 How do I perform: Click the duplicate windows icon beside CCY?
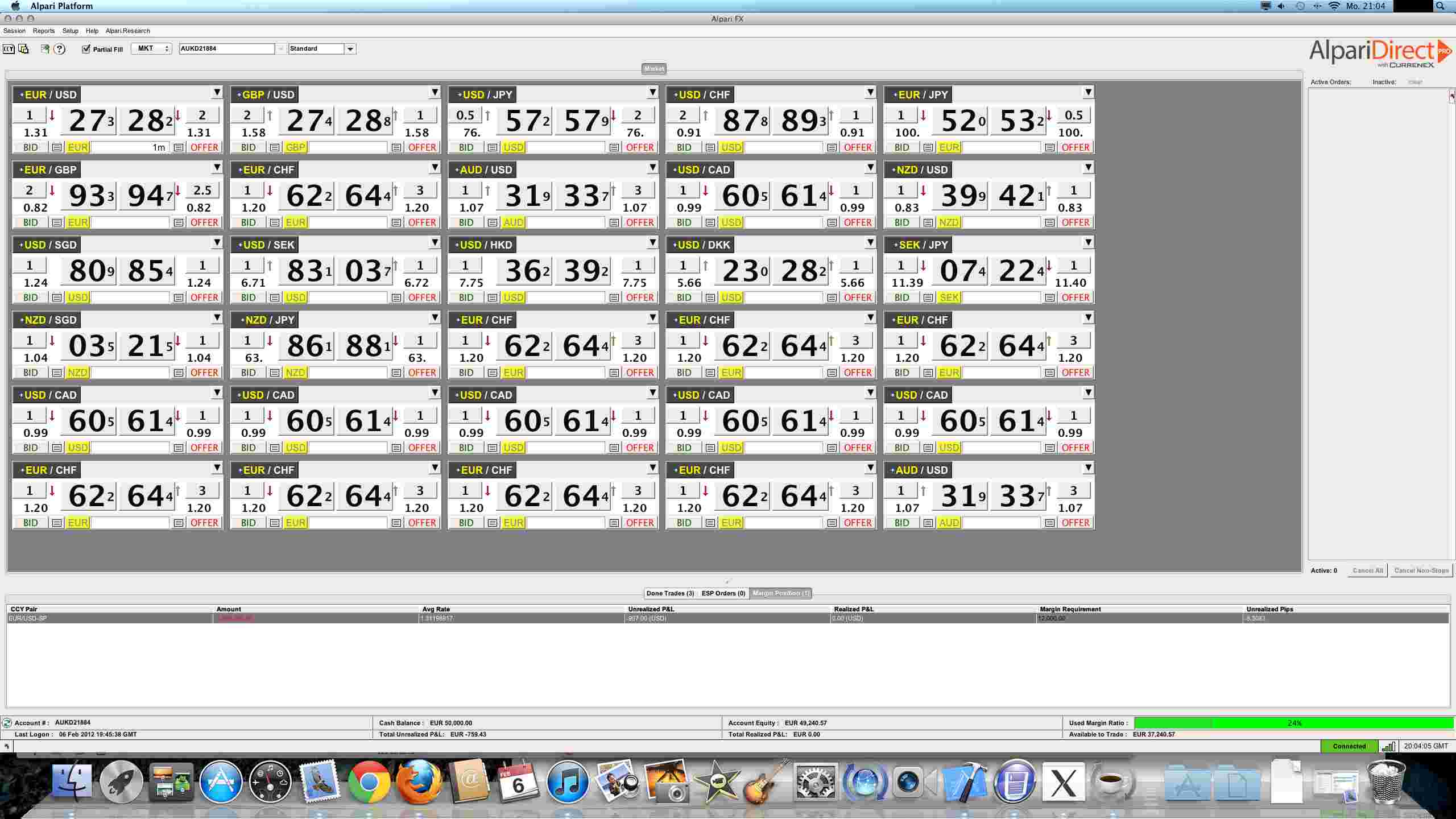23,49
